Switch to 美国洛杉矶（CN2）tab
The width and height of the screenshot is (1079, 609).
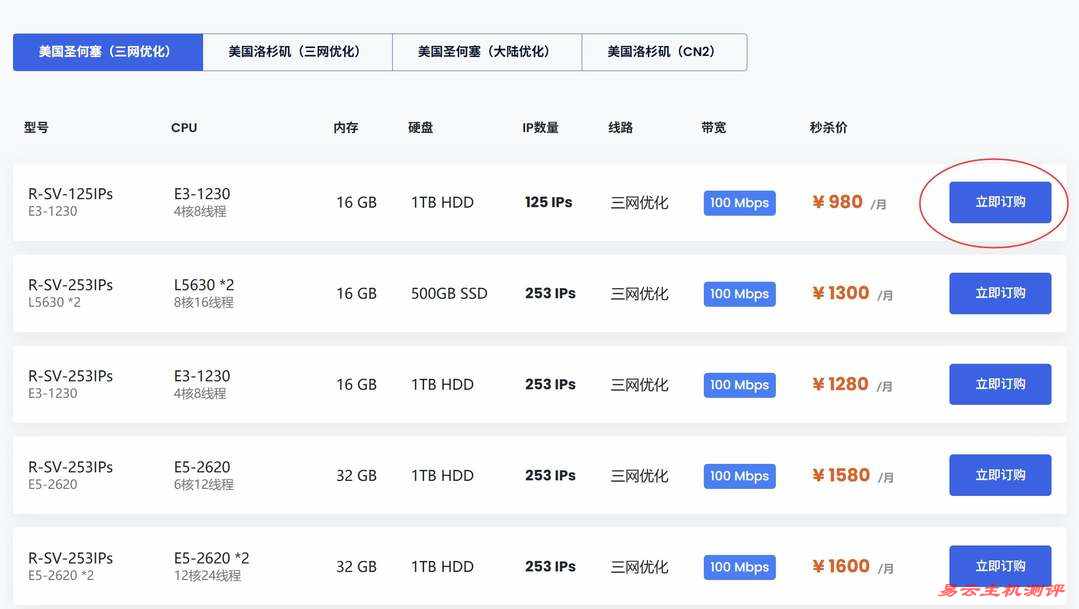[x=663, y=52]
